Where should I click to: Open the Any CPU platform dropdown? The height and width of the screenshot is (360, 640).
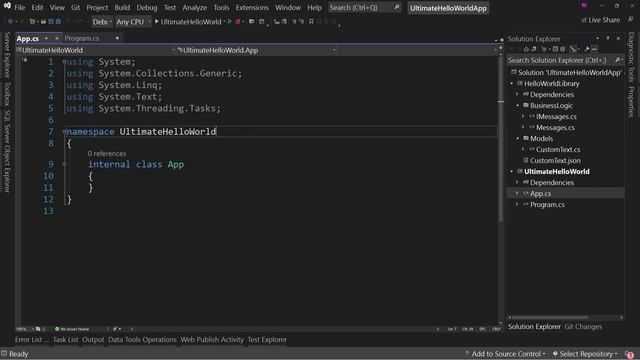point(133,22)
